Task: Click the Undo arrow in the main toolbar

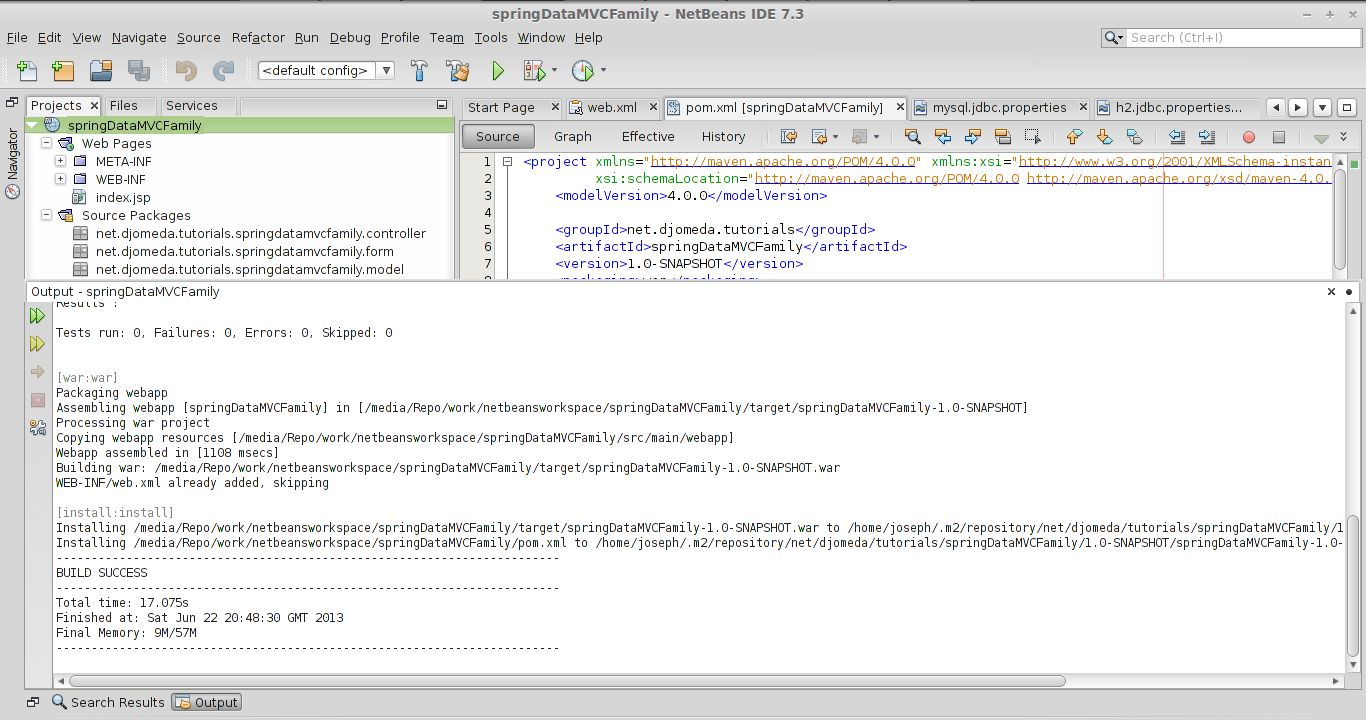Action: (x=186, y=71)
